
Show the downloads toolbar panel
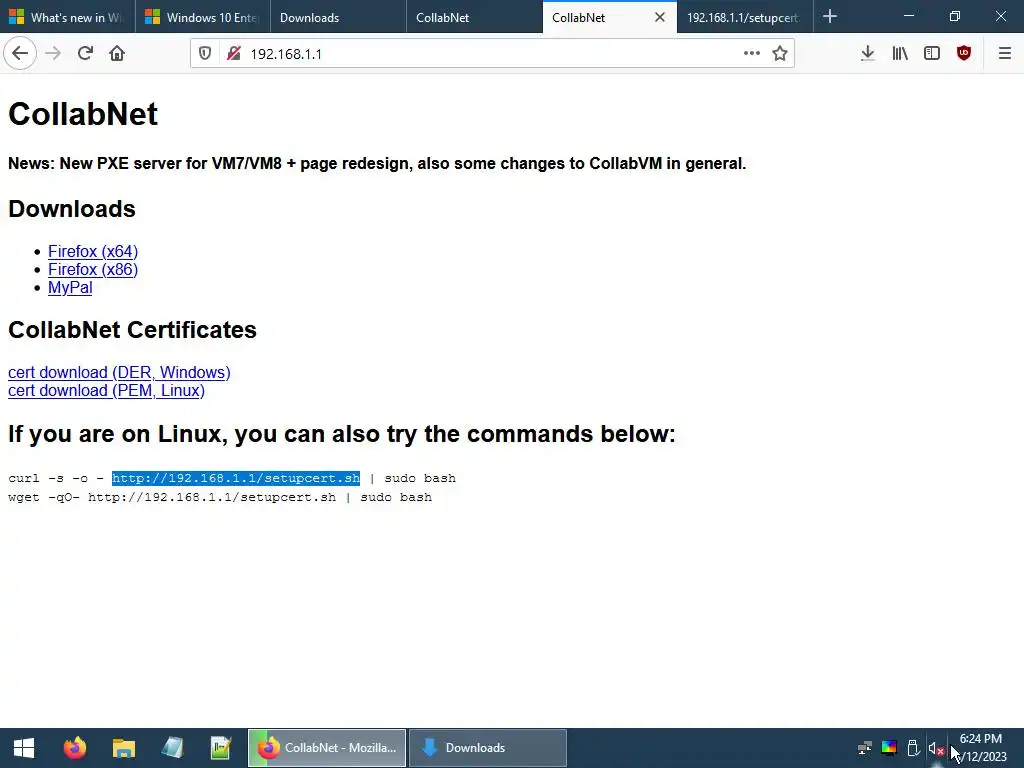867,54
